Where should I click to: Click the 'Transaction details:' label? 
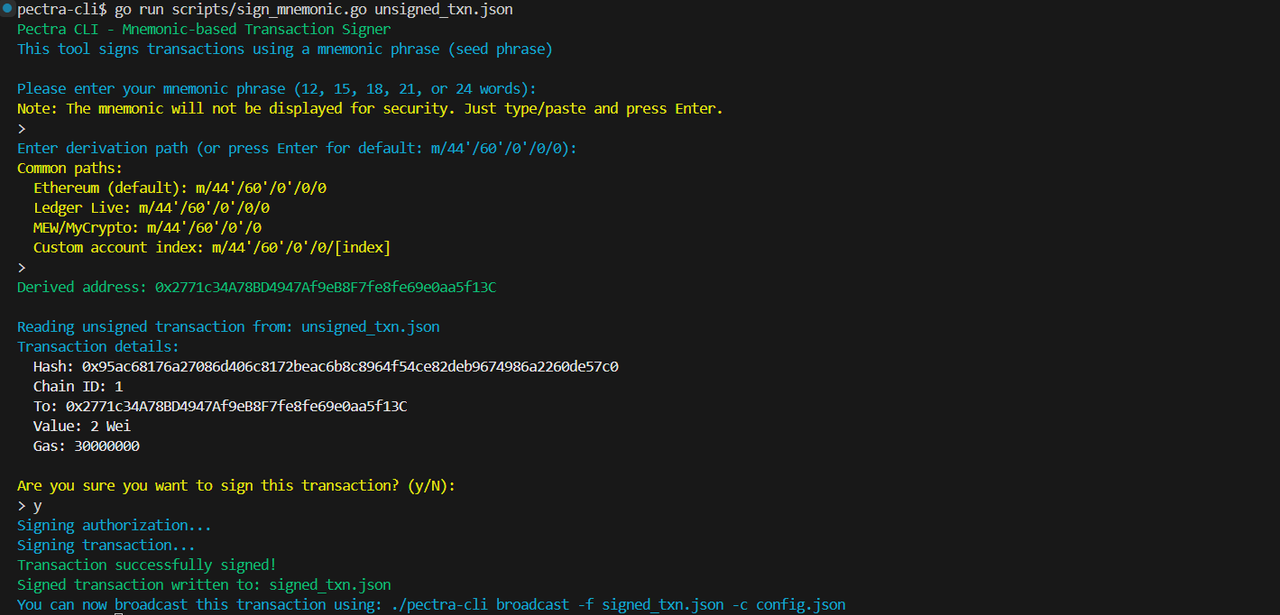pos(98,346)
